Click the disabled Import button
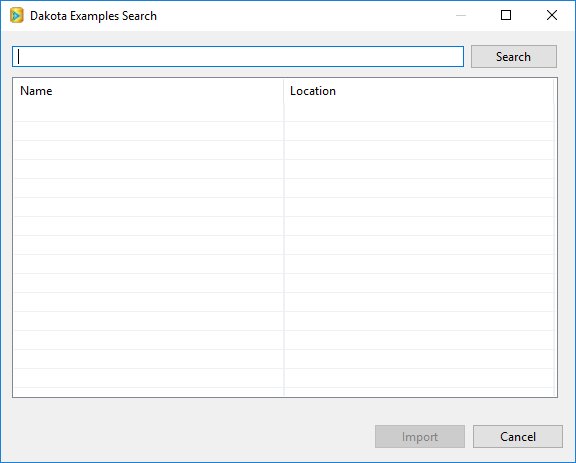The height and width of the screenshot is (463, 576). (x=420, y=437)
